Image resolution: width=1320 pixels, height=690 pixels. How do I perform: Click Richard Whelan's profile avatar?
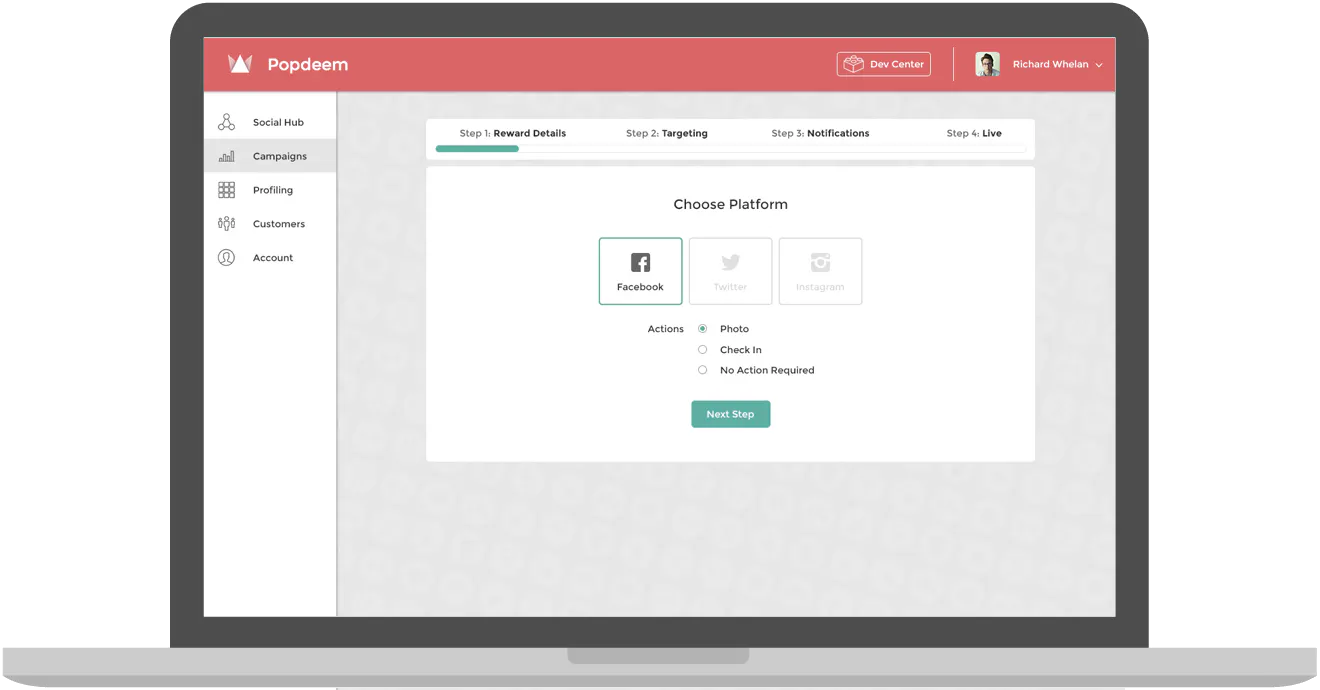point(987,64)
